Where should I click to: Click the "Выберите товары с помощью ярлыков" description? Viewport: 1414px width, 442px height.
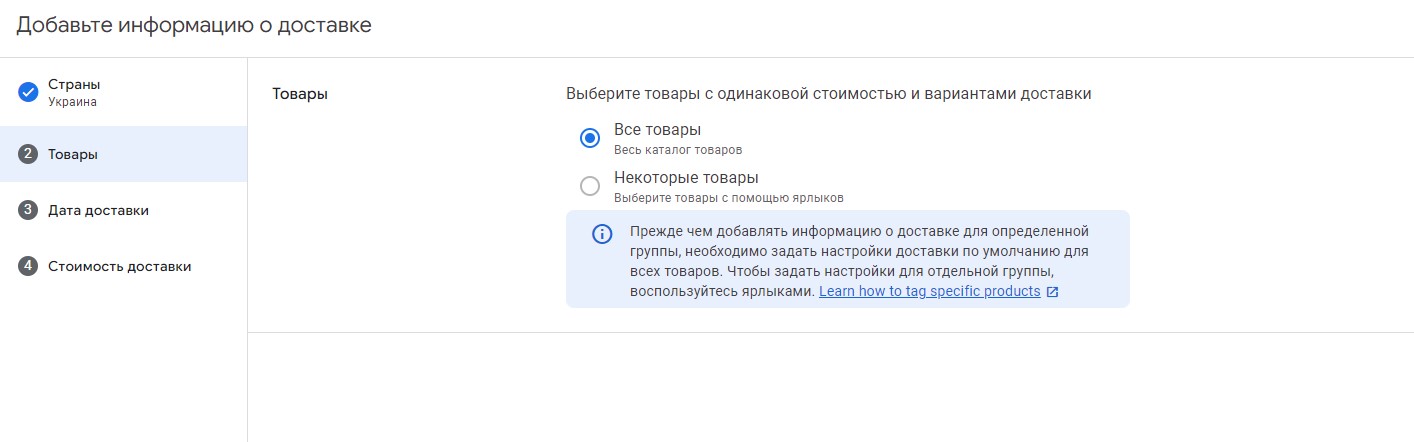click(x=728, y=198)
